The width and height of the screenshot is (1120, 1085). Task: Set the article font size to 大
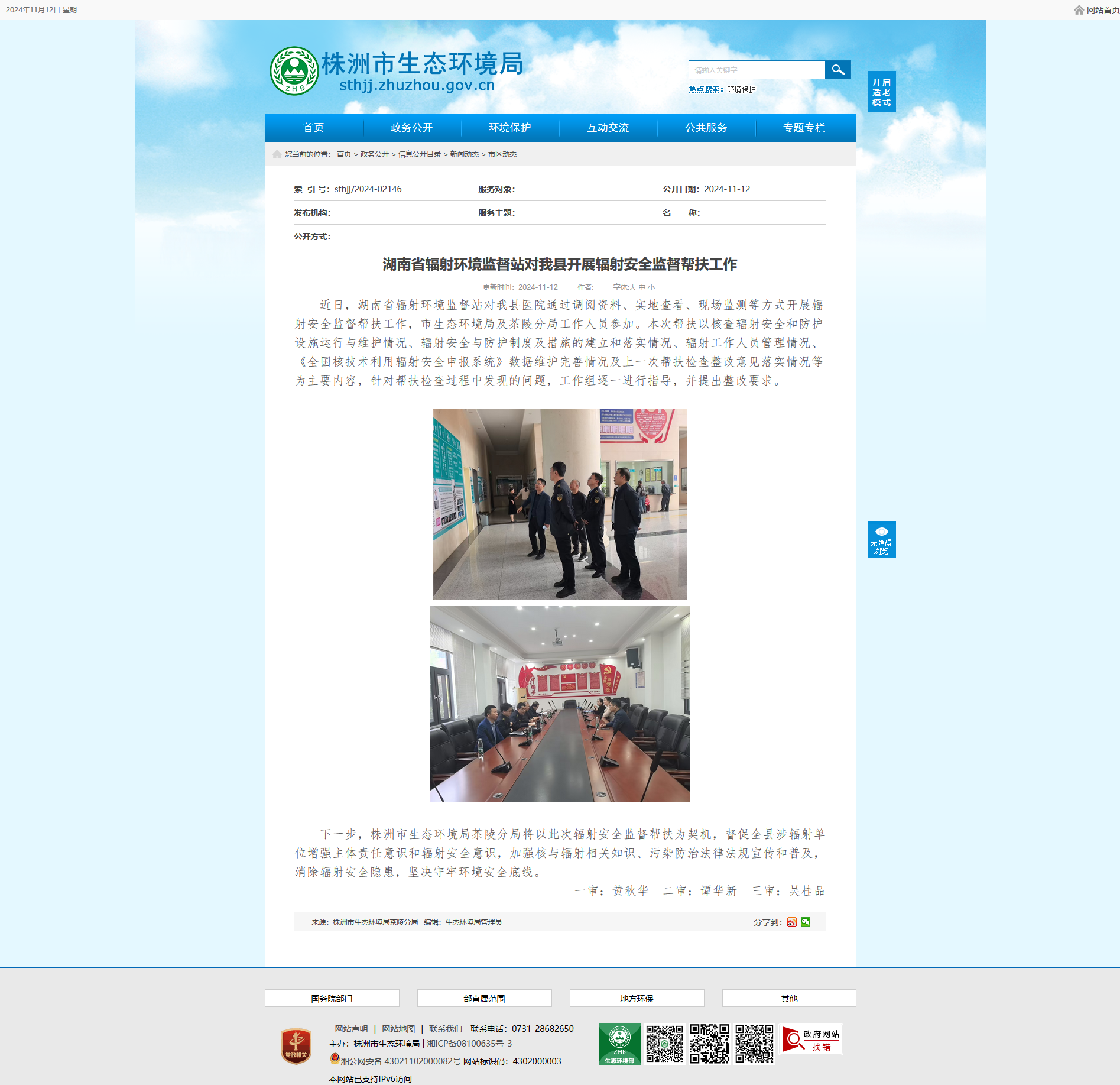point(632,287)
